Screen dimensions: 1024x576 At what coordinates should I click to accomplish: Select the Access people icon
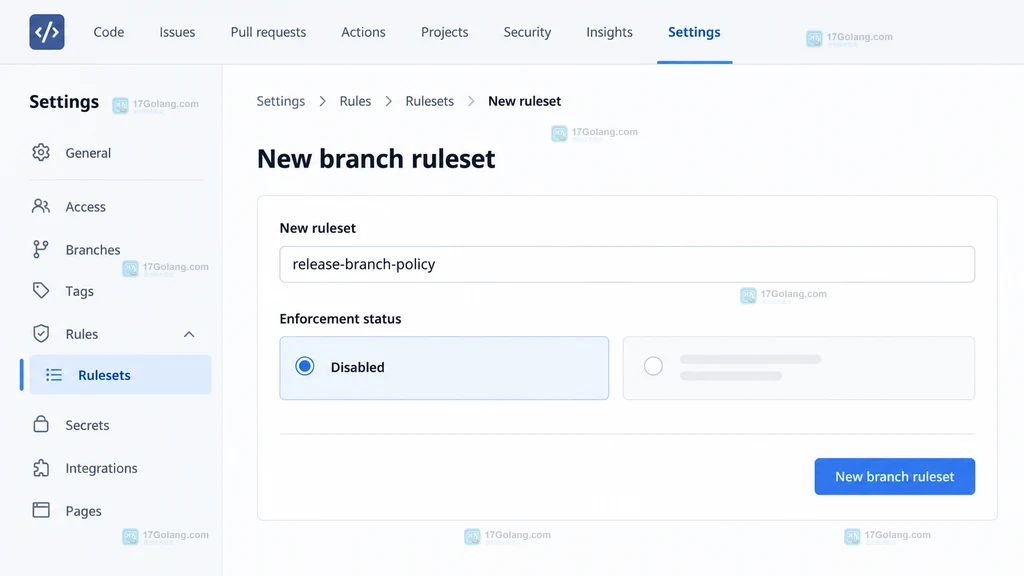point(41,206)
